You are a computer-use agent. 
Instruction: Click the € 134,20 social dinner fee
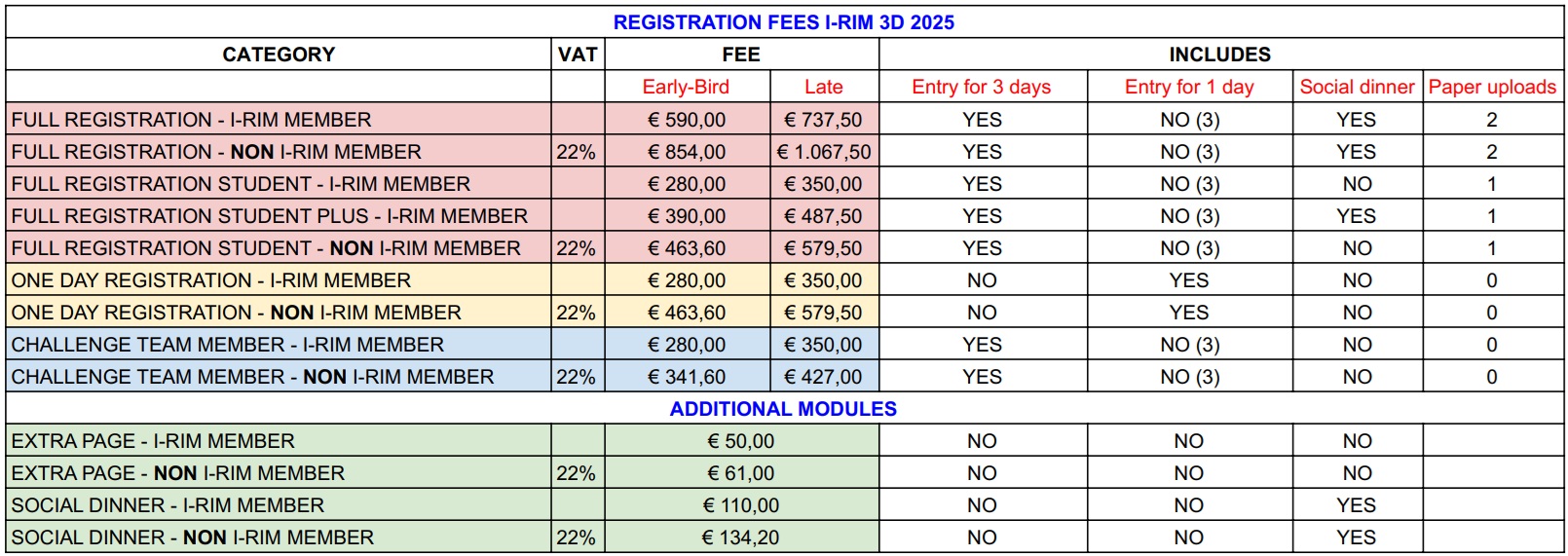tap(741, 537)
